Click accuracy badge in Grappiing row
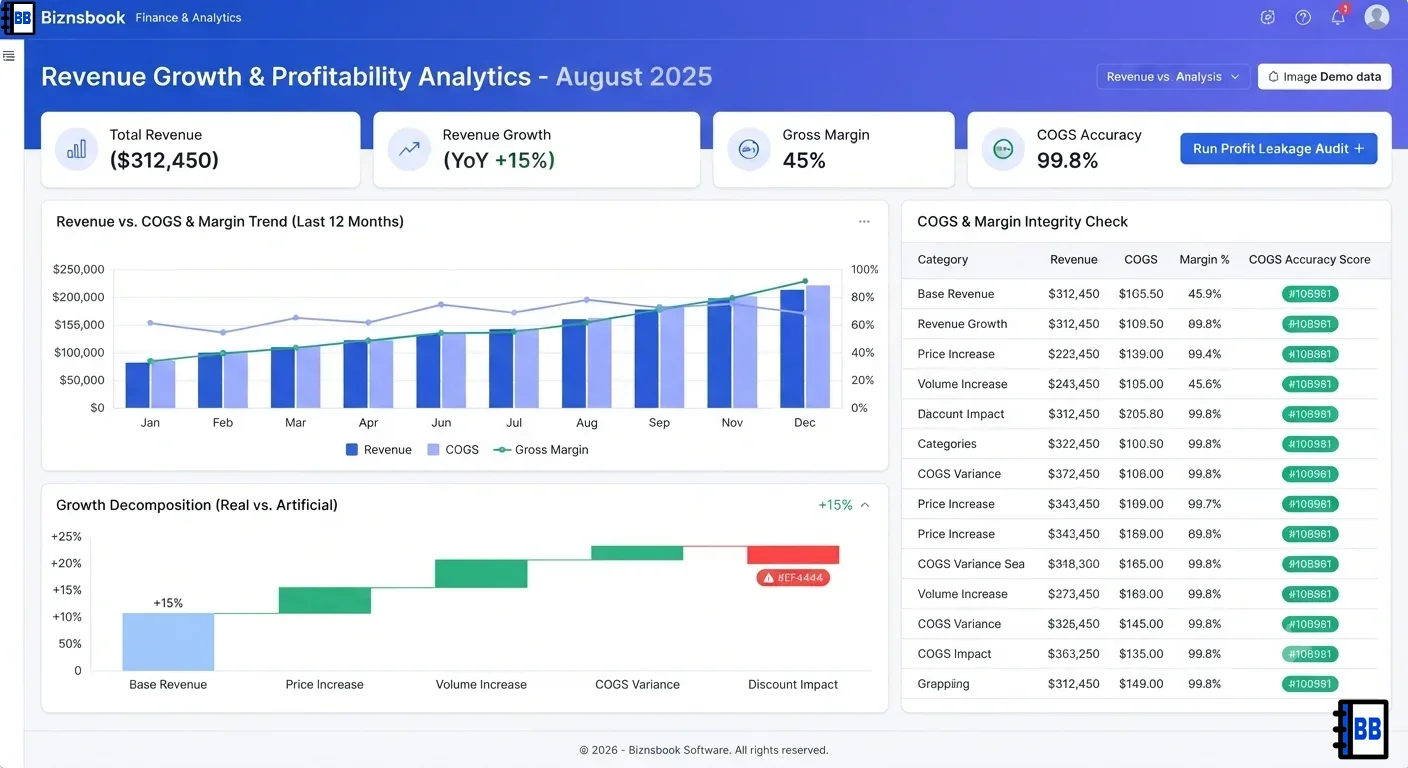Viewport: 1408px width, 768px height. pyautogui.click(x=1310, y=684)
